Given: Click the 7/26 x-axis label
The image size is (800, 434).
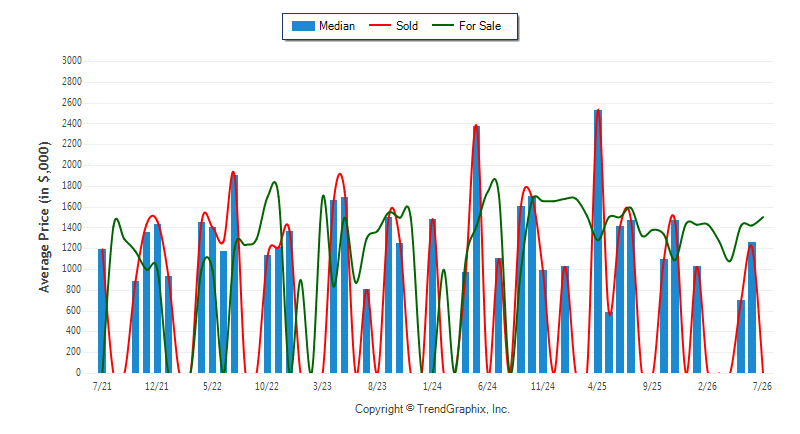Looking at the screenshot, I should pos(762,387).
